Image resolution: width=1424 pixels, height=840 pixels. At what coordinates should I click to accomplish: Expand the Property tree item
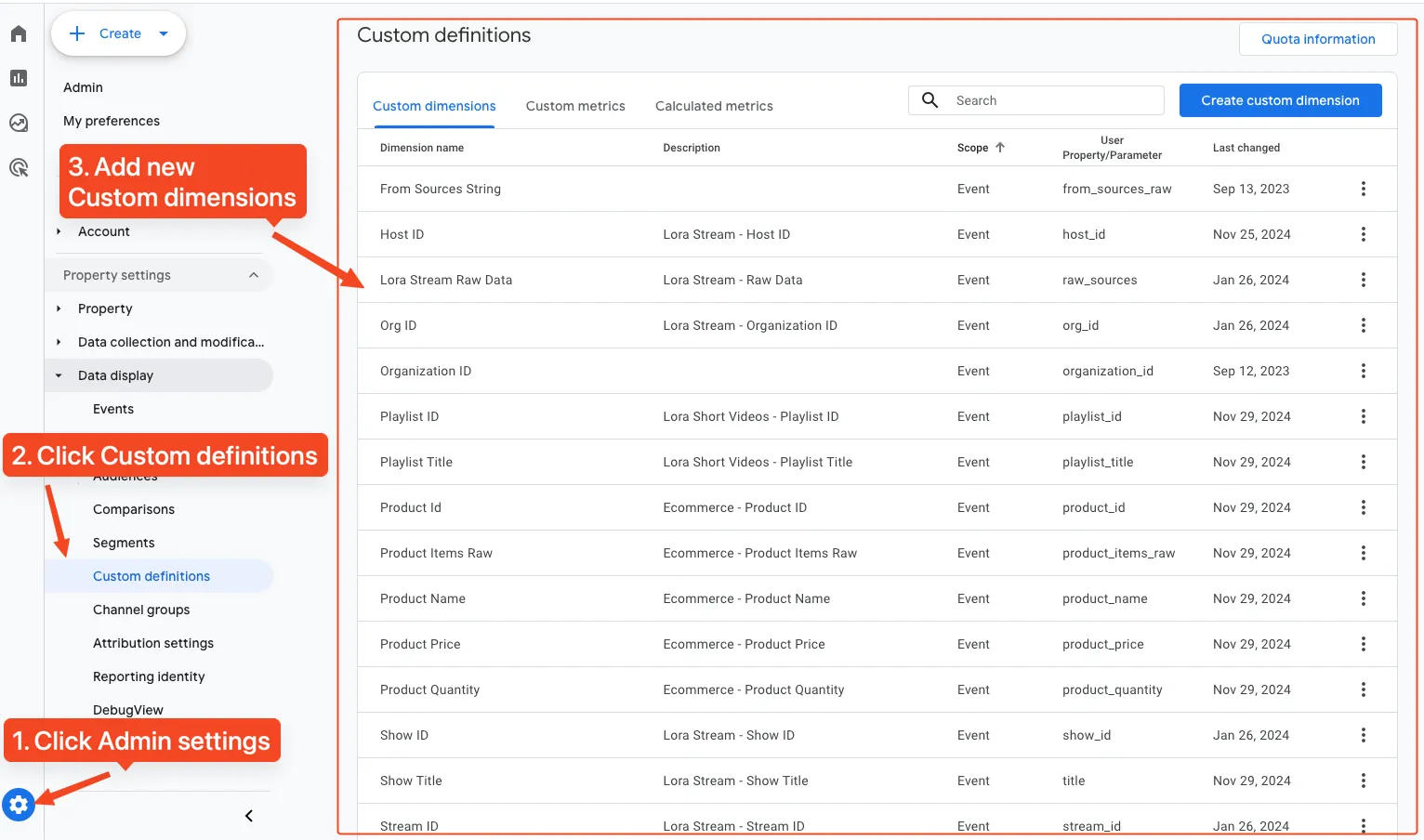coord(59,308)
